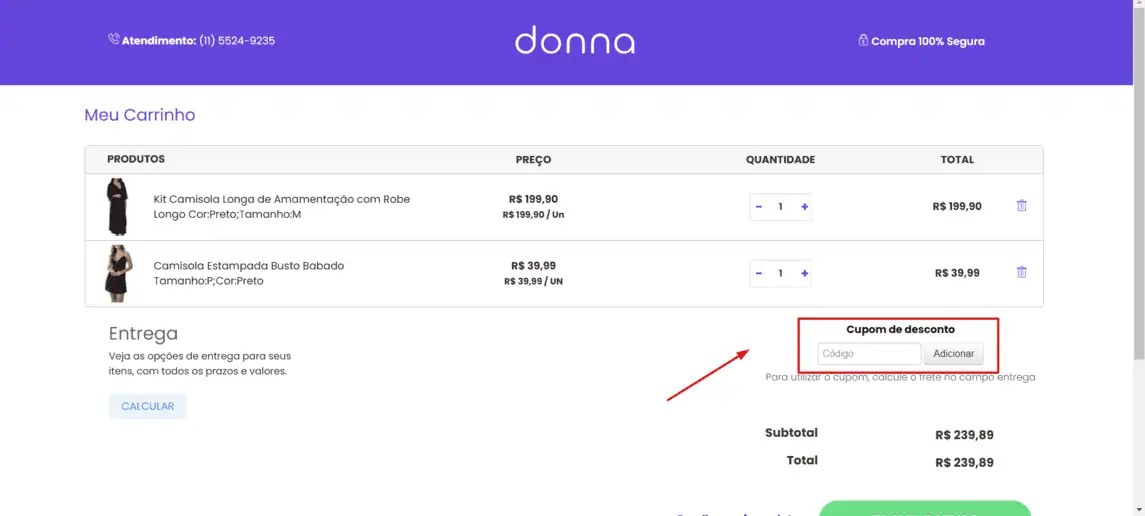Delete the Kit Camisola Longa item

1022,206
